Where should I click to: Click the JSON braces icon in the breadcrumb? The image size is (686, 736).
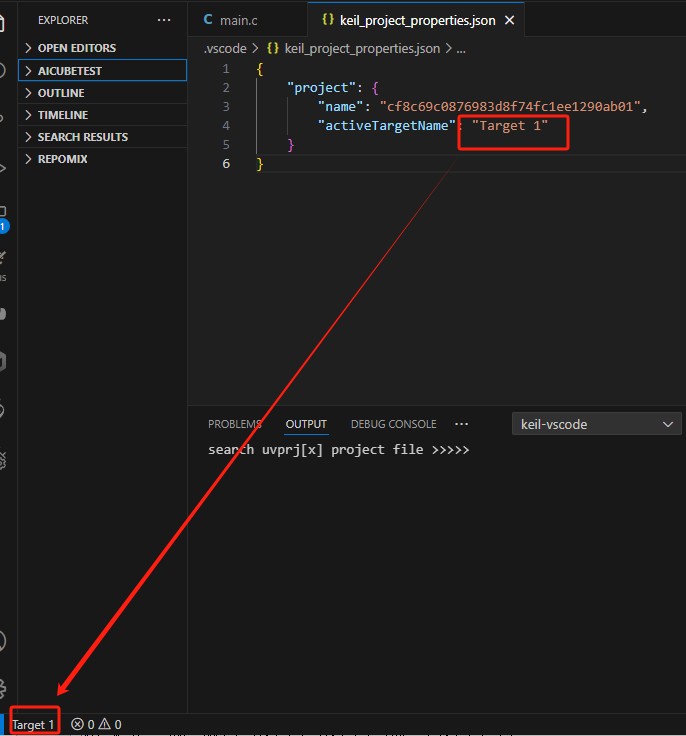[273, 48]
